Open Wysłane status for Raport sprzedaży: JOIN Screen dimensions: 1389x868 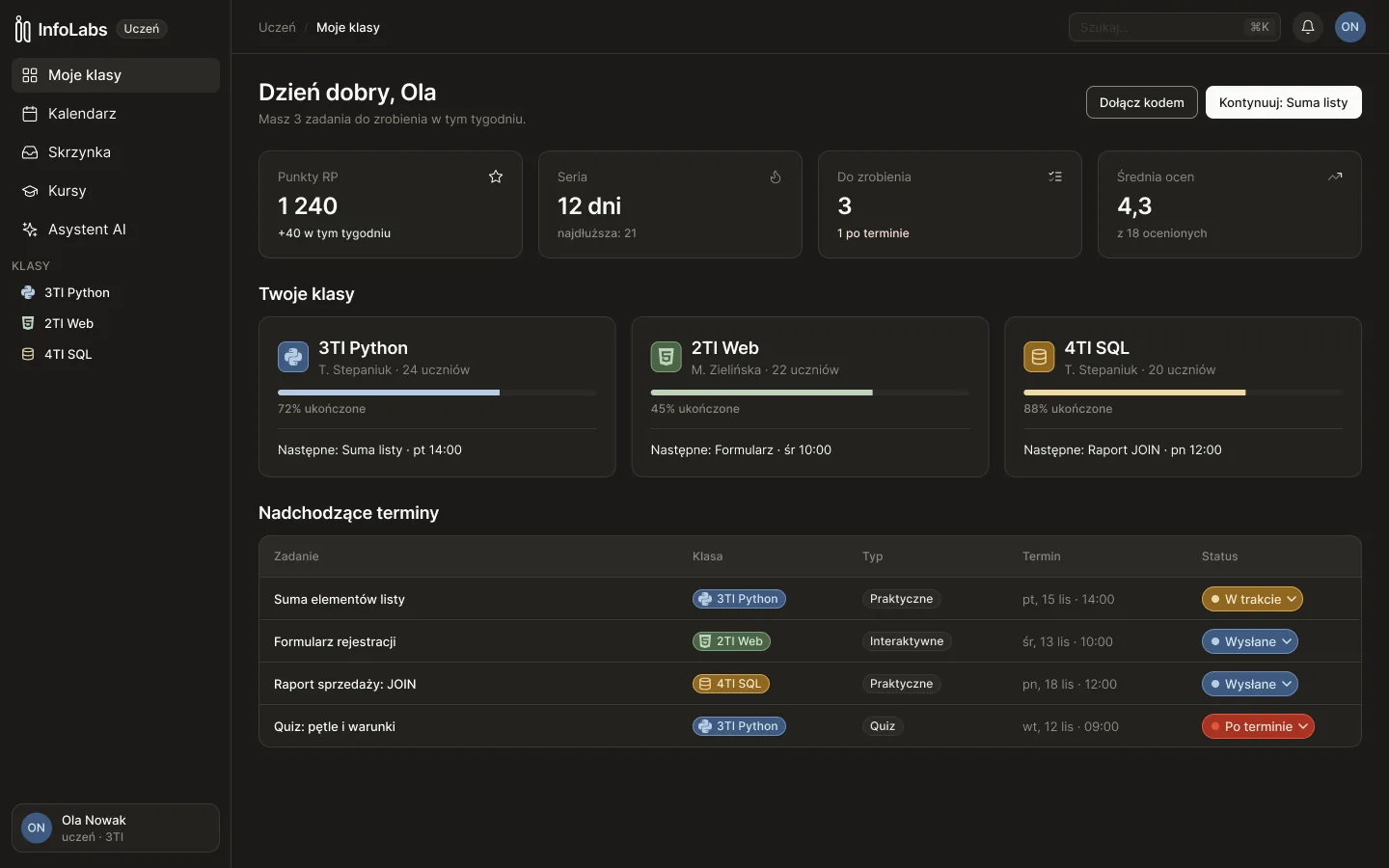(x=1250, y=684)
